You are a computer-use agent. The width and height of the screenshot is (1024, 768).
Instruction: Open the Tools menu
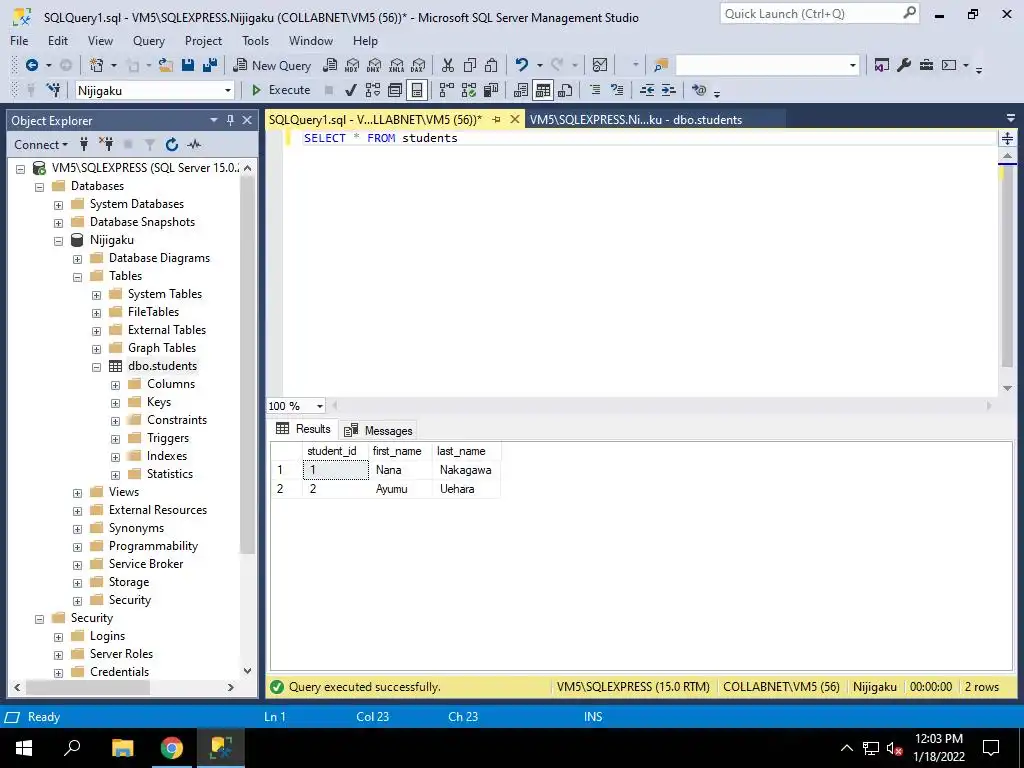(x=255, y=40)
